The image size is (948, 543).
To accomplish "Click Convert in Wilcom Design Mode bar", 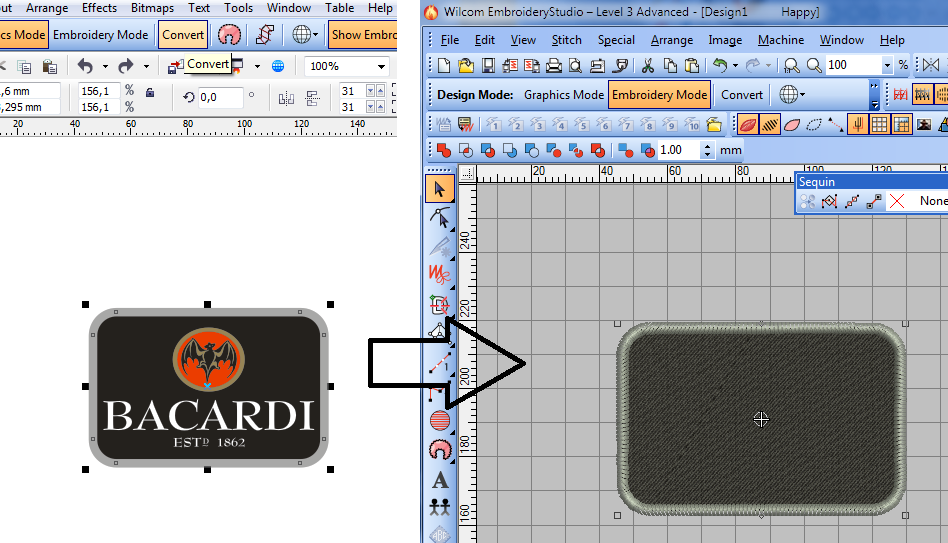I will (742, 95).
